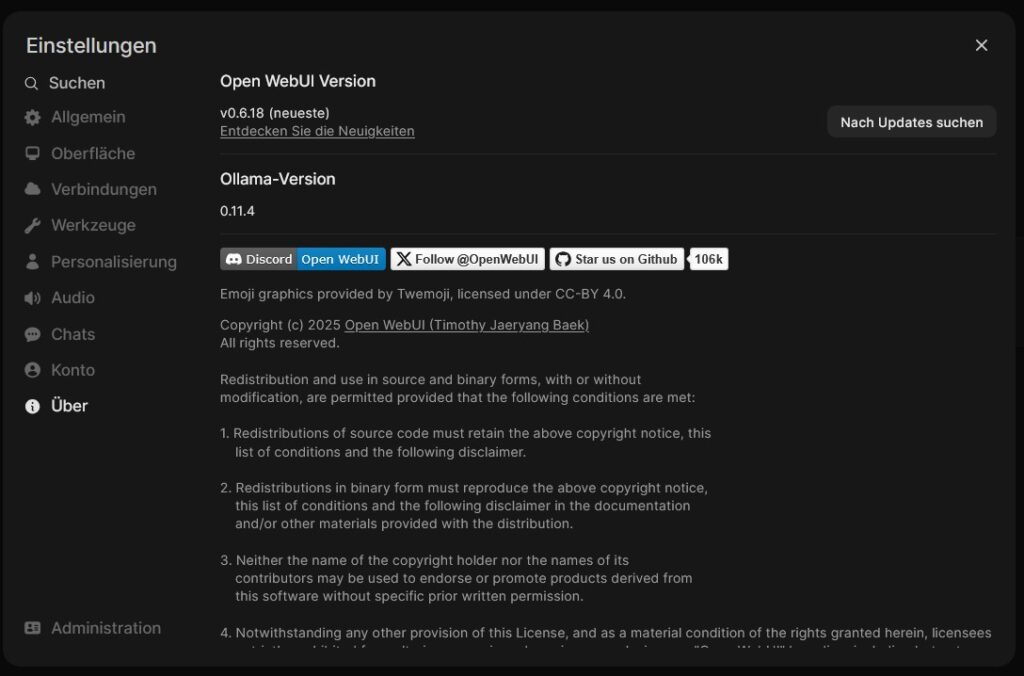1024x676 pixels.
Task: Click the cloud icon for Verbindungen
Action: point(33,189)
